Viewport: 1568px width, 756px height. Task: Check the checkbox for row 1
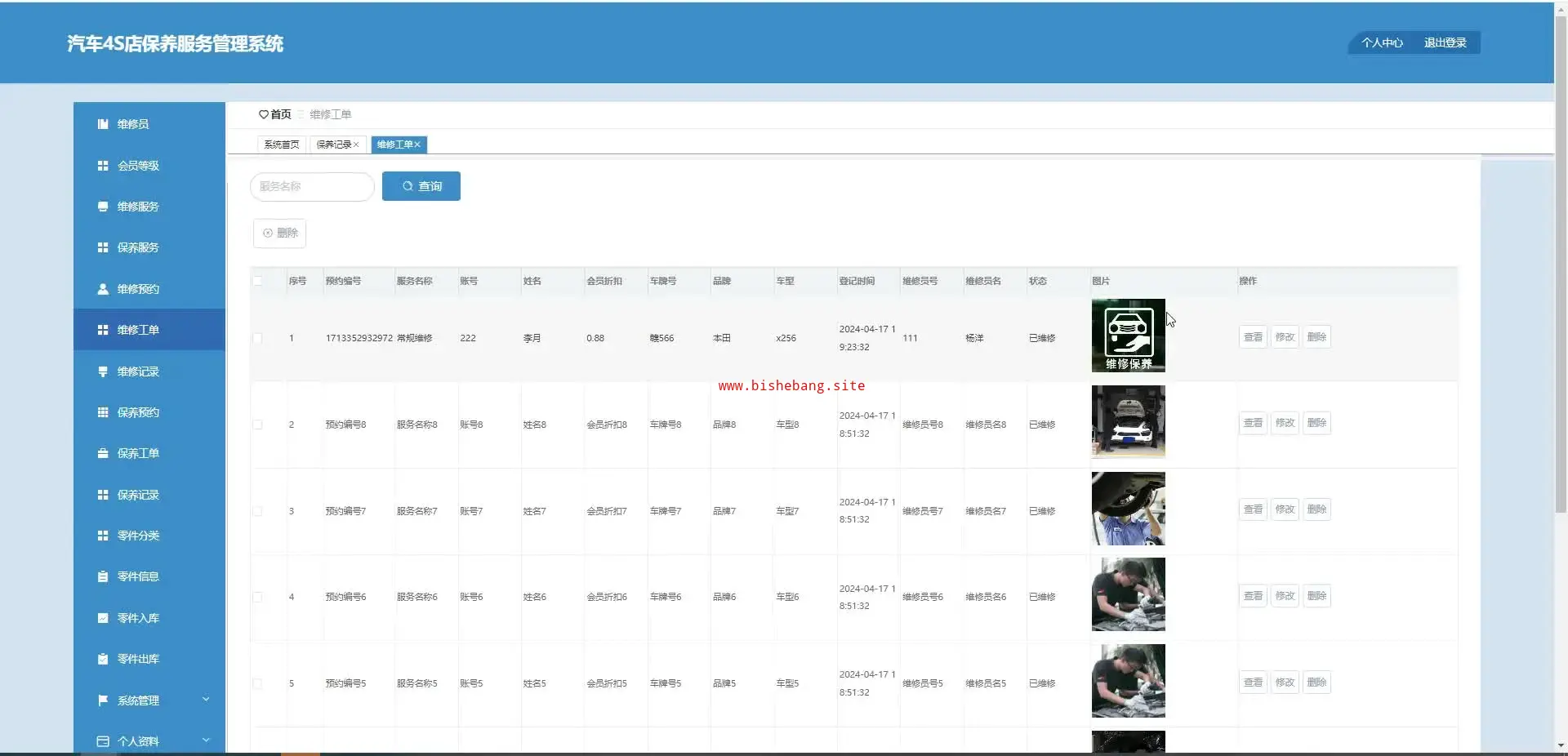(257, 338)
